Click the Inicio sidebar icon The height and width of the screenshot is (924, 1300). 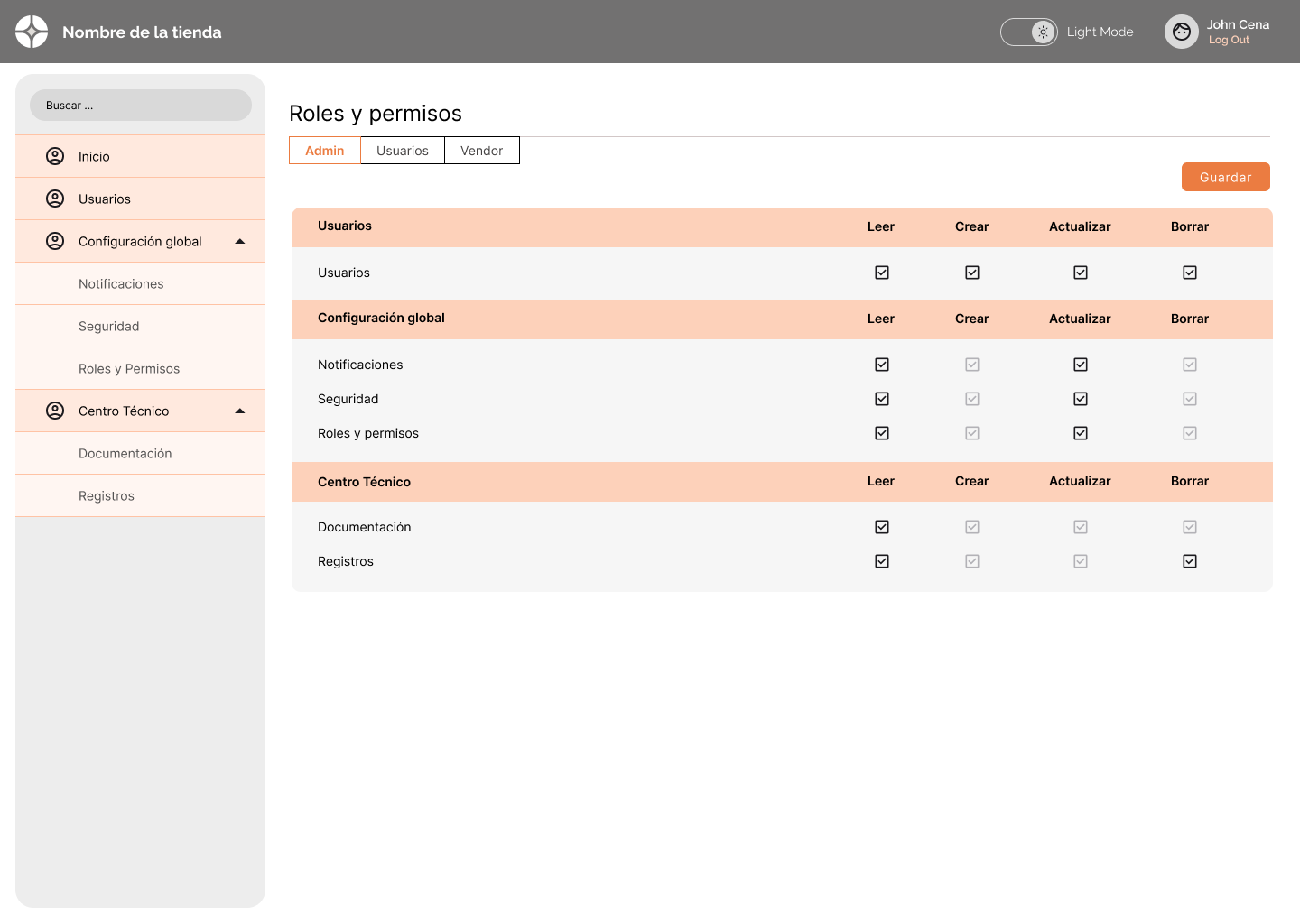[55, 156]
